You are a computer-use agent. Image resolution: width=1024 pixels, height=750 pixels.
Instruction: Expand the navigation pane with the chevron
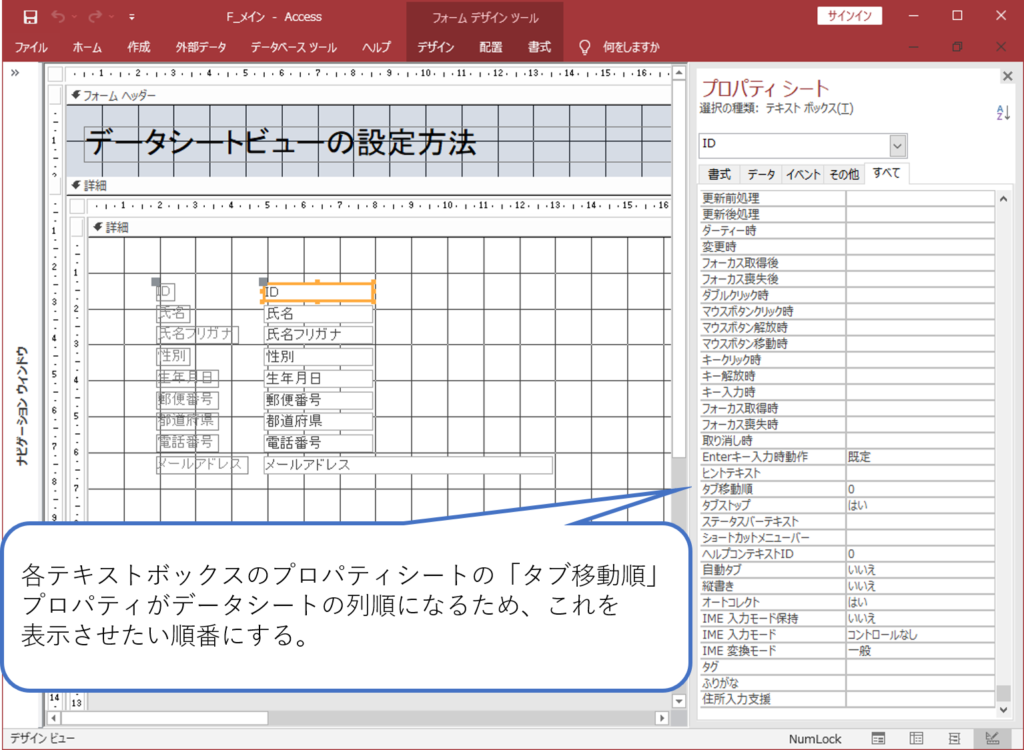pyautogui.click(x=16, y=74)
